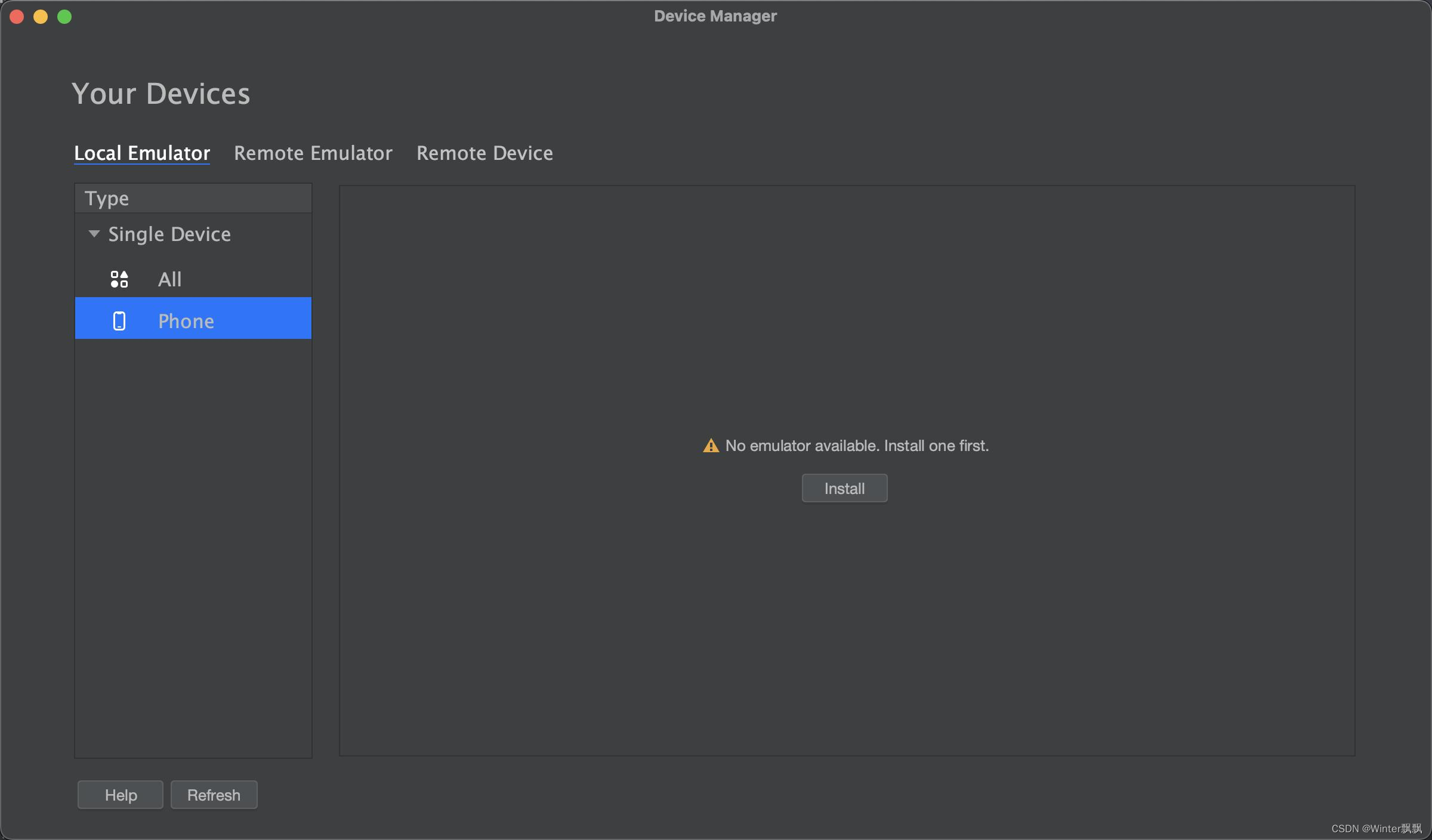Select the Phone device type row
1432x840 pixels.
pyautogui.click(x=186, y=321)
